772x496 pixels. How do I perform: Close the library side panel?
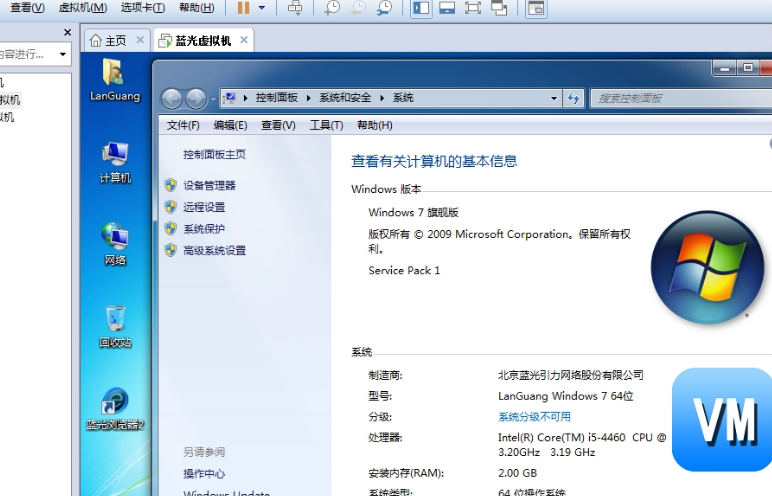tap(67, 33)
